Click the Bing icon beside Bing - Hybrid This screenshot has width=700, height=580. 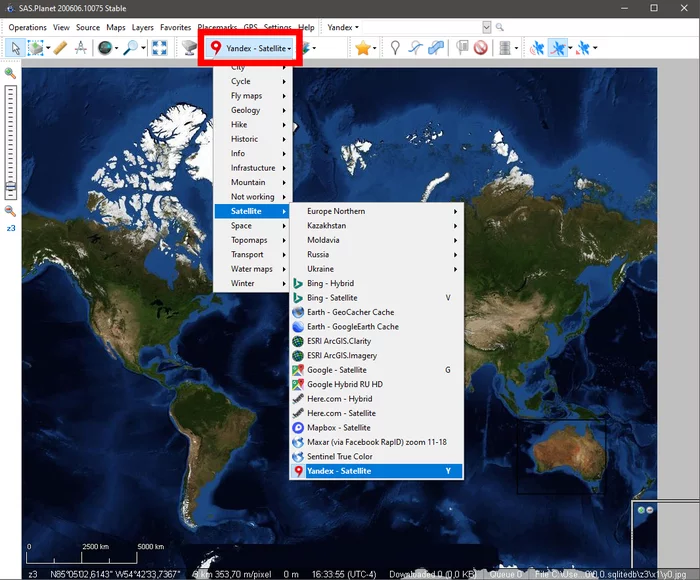coord(298,283)
